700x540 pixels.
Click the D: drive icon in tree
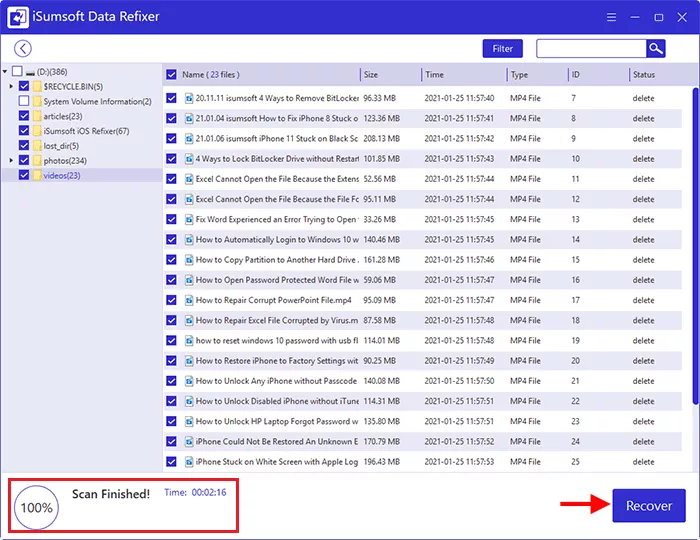[31, 72]
